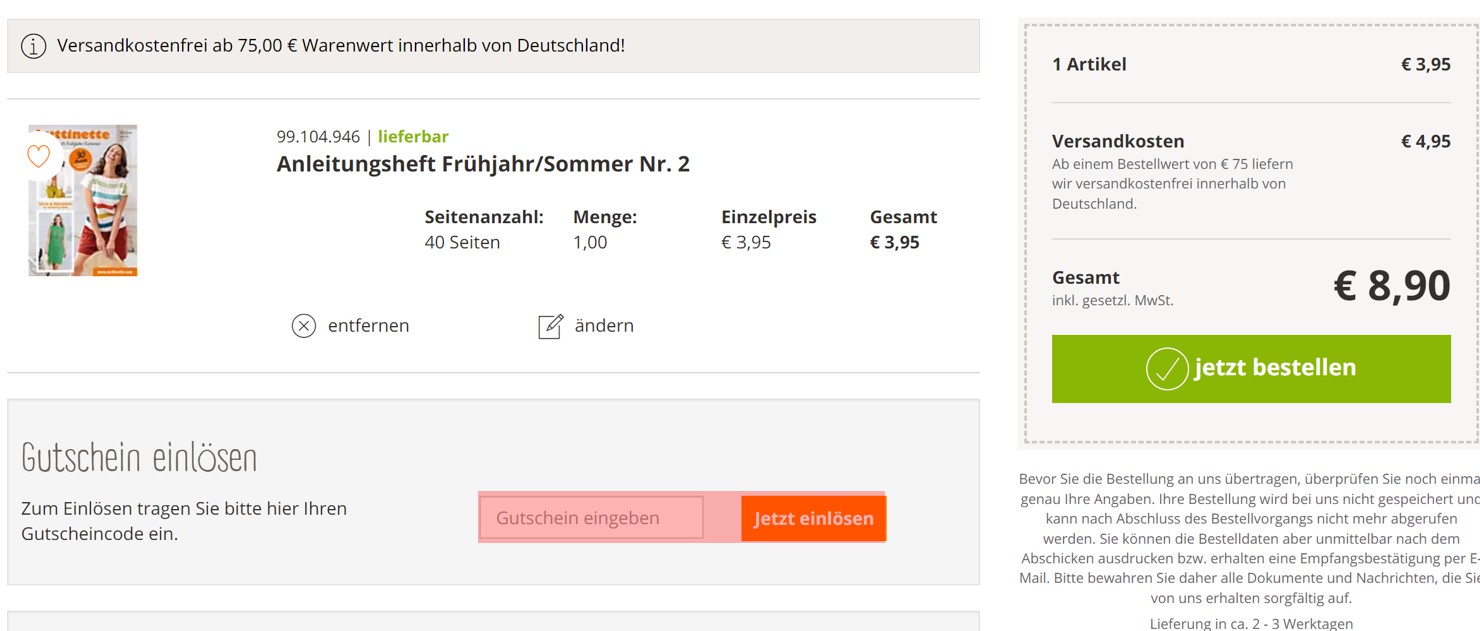Click the Lieferung in ca. 2 - 3 Werktagen text
This screenshot has width=1480, height=631.
coord(1251,623)
